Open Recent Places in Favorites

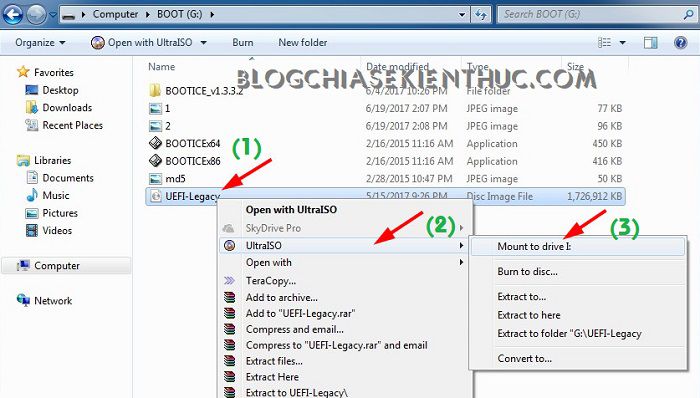(72, 125)
